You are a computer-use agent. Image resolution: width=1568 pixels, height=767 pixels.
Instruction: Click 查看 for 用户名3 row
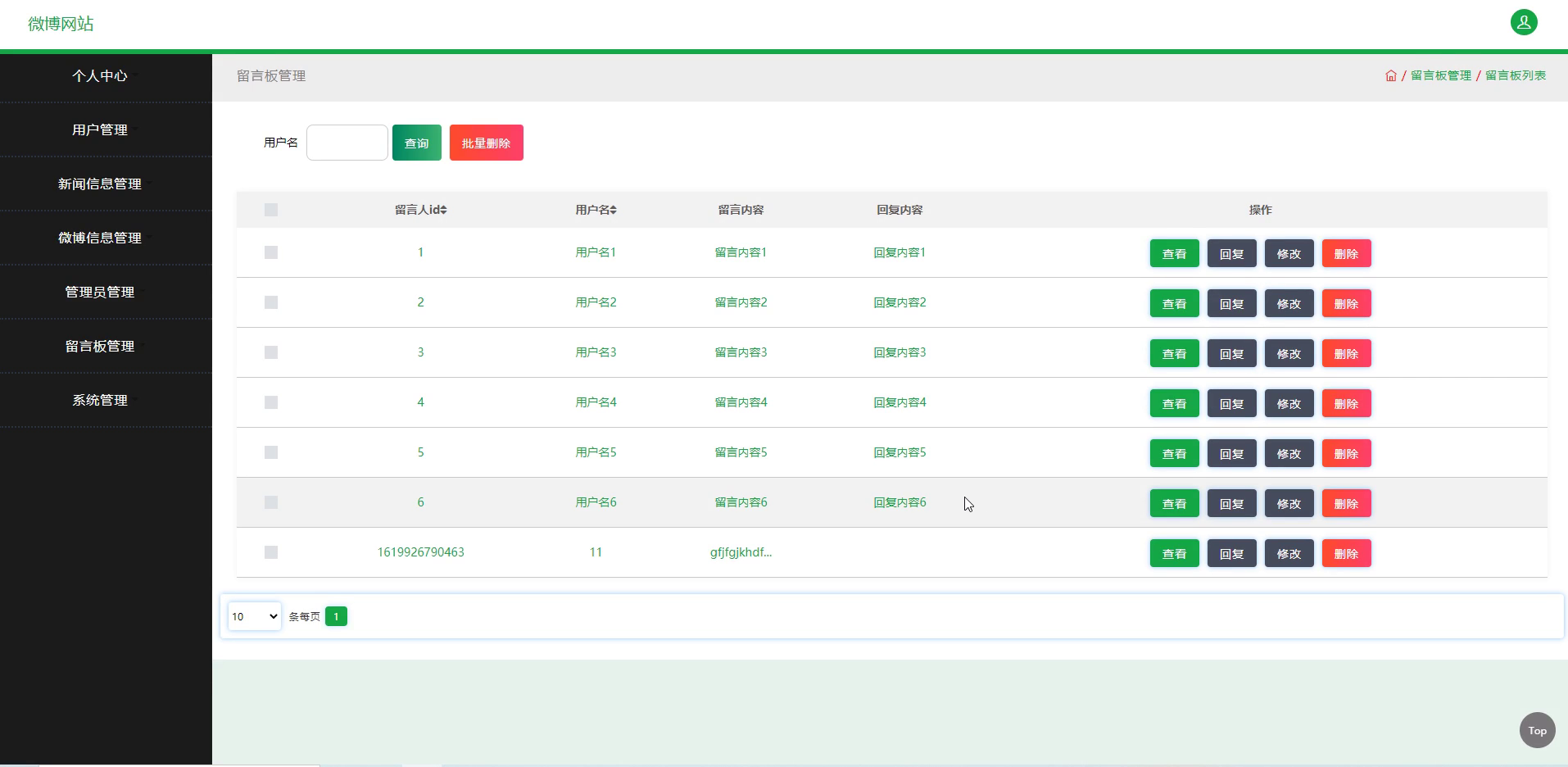click(x=1175, y=353)
